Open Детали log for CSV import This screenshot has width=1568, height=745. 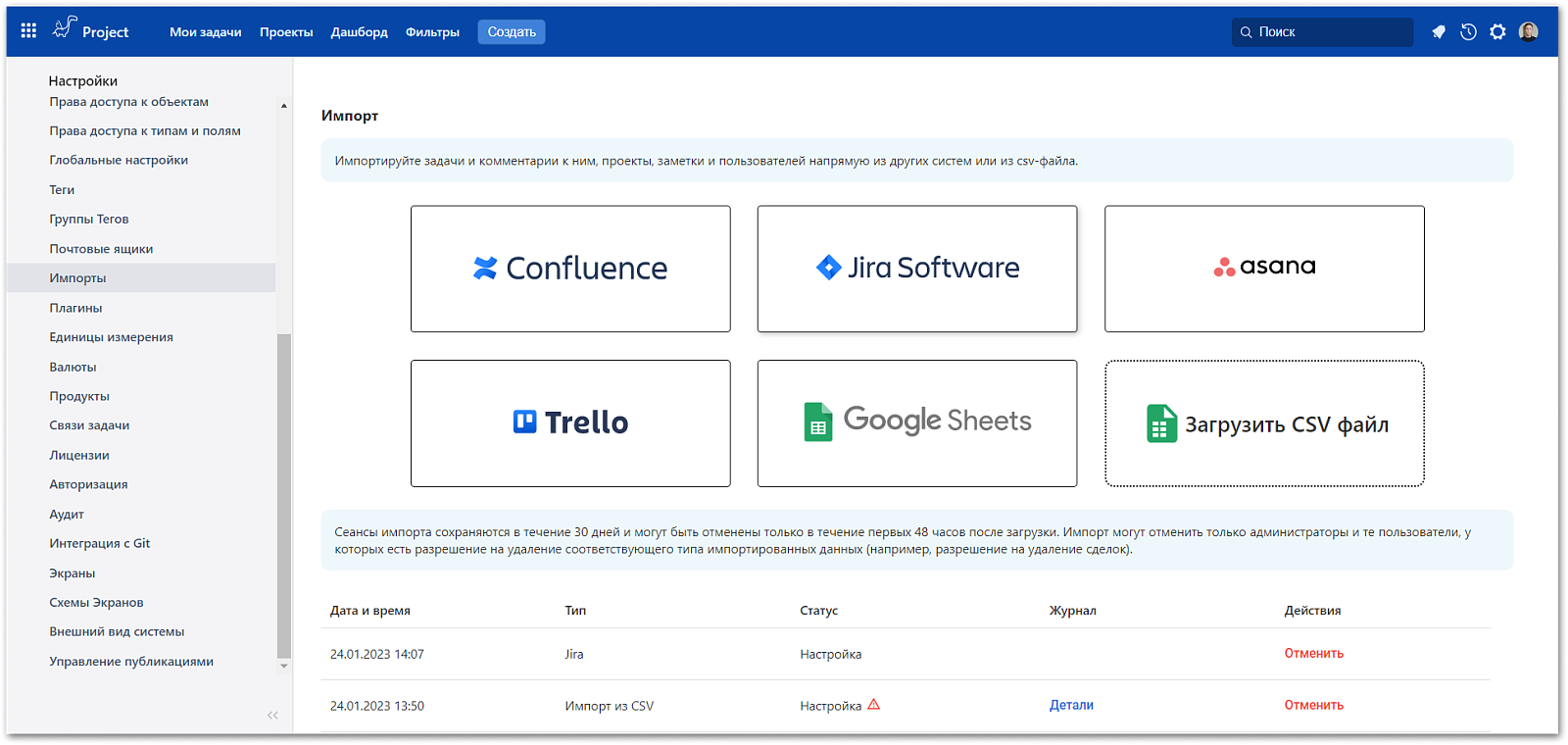1071,705
